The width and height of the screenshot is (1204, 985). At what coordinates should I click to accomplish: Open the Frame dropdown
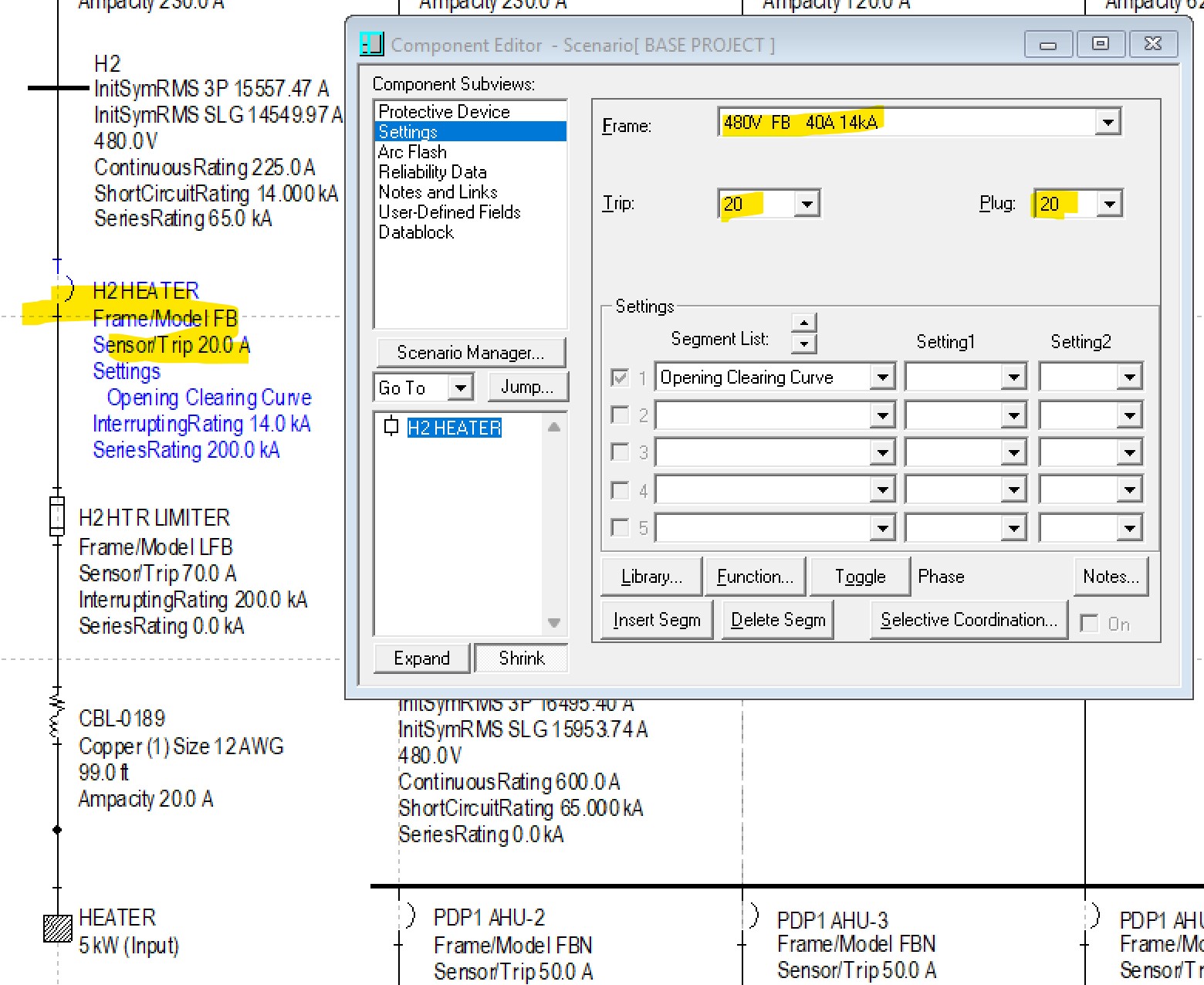1108,122
